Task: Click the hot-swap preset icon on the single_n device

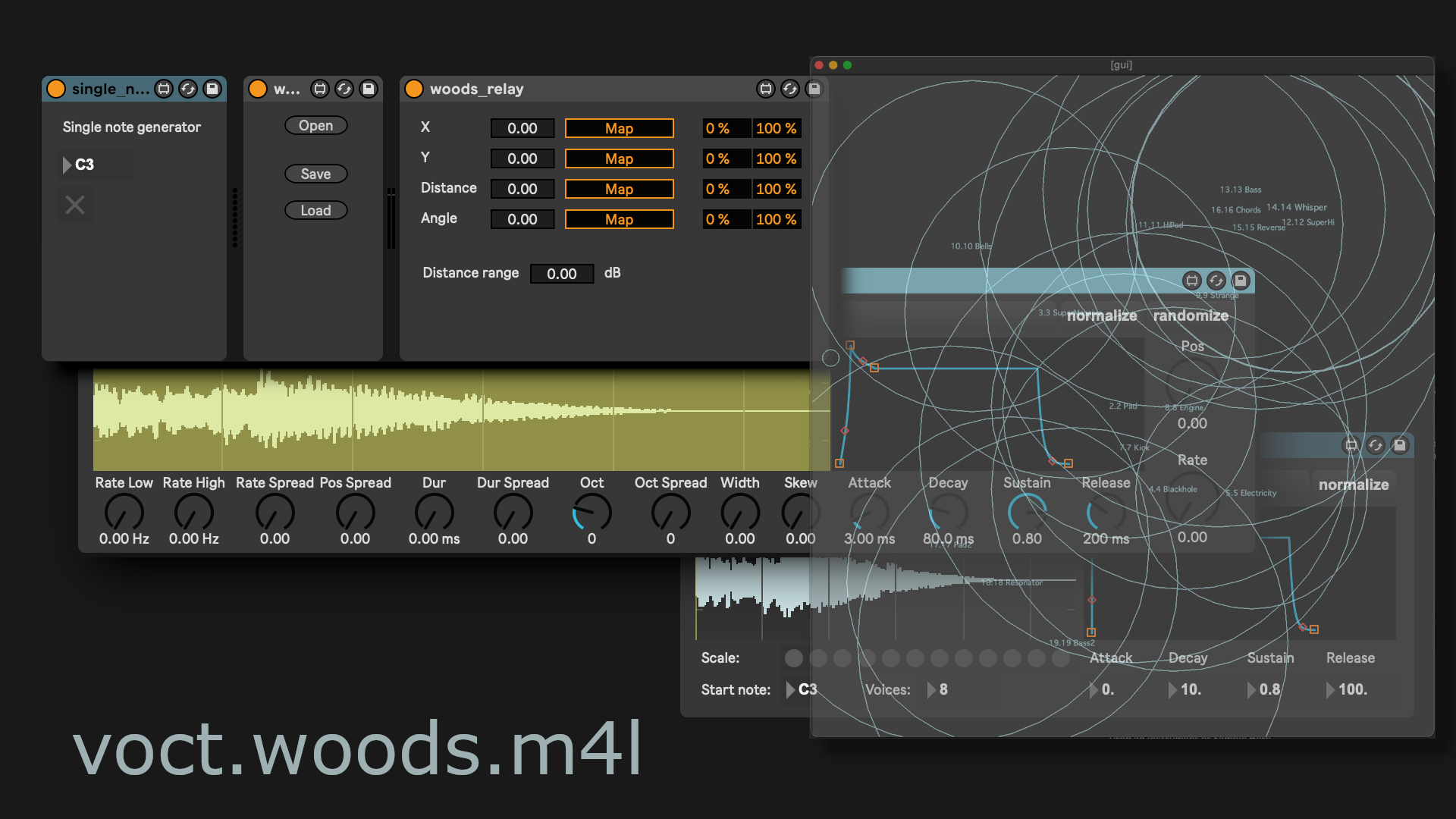Action: pyautogui.click(x=188, y=89)
